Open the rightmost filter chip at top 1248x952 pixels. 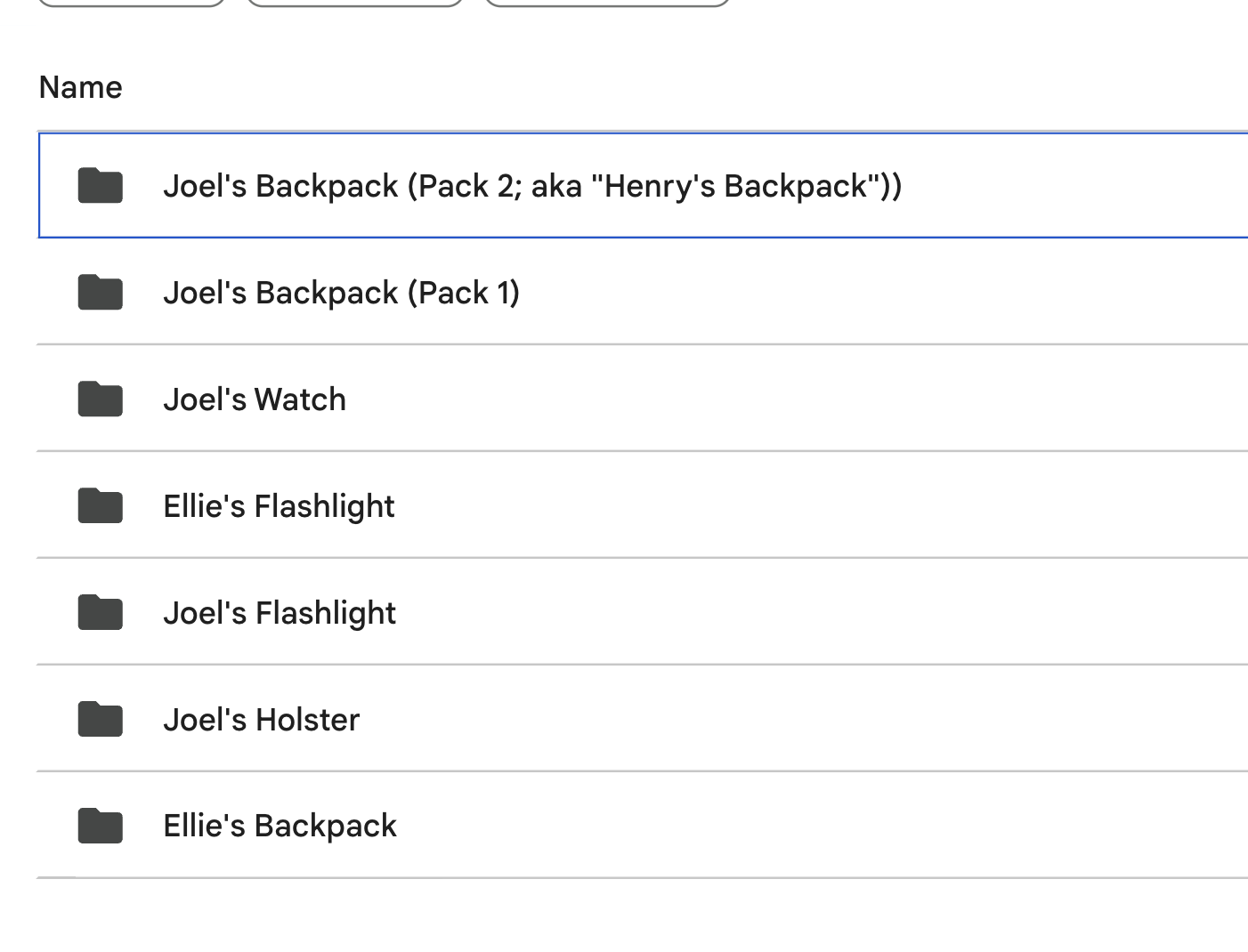point(606,3)
